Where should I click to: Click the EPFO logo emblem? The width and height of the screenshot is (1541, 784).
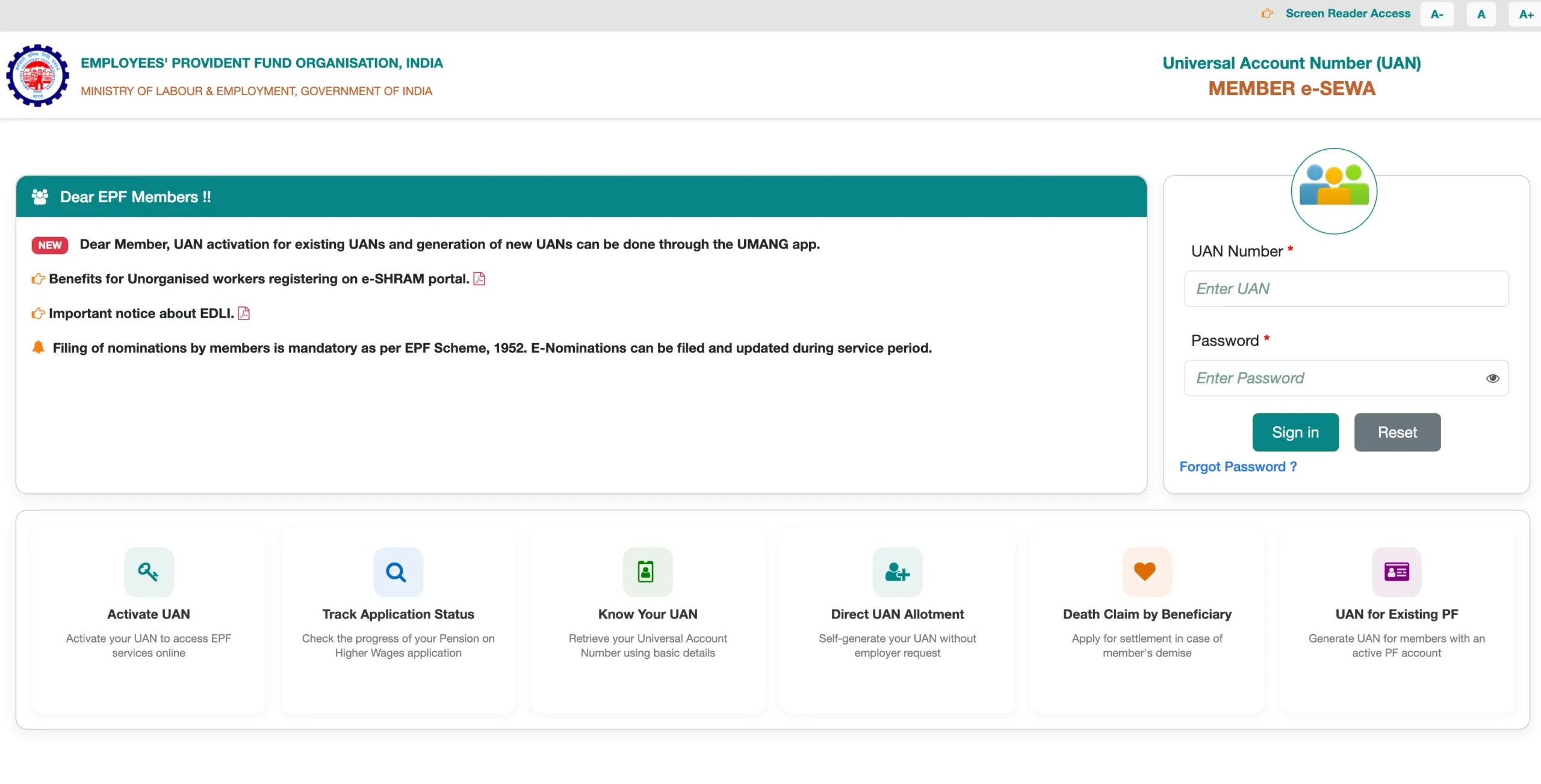[x=37, y=76]
